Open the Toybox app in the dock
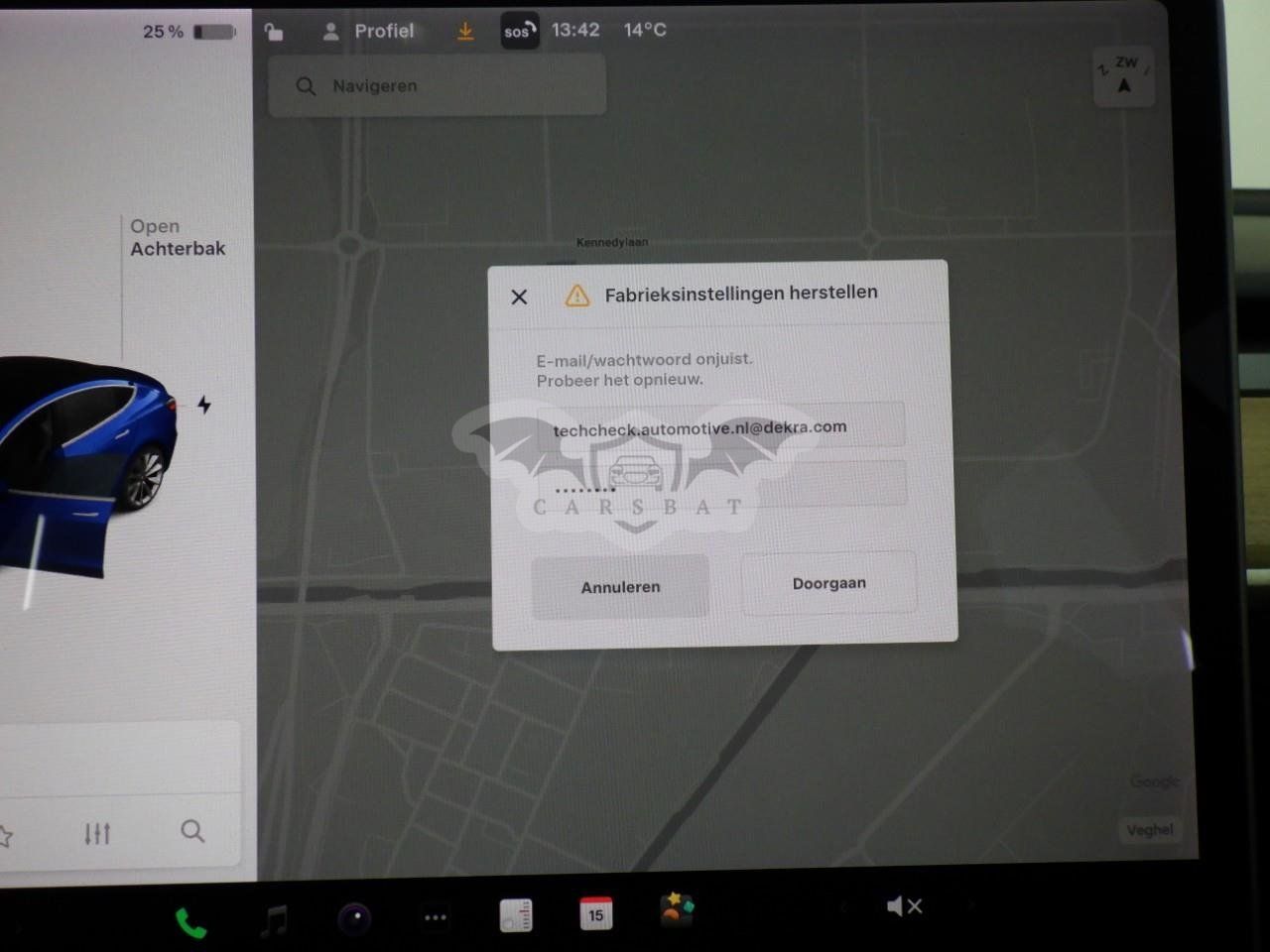This screenshot has height=952, width=1270. click(x=677, y=909)
